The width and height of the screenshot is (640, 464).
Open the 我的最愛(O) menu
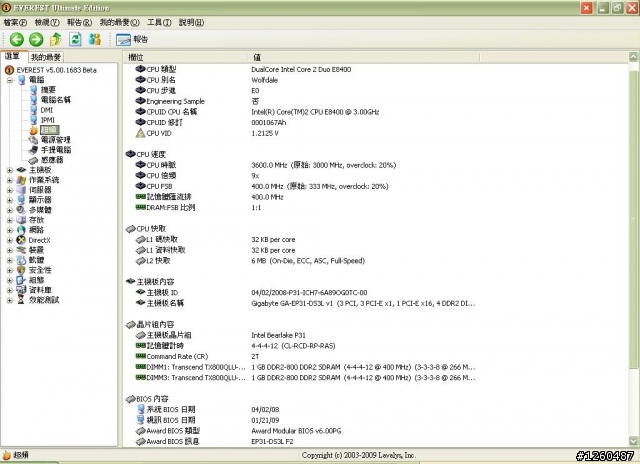pos(120,22)
